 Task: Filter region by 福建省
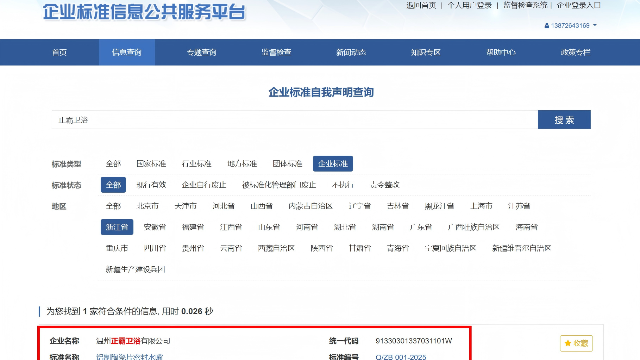(x=193, y=227)
